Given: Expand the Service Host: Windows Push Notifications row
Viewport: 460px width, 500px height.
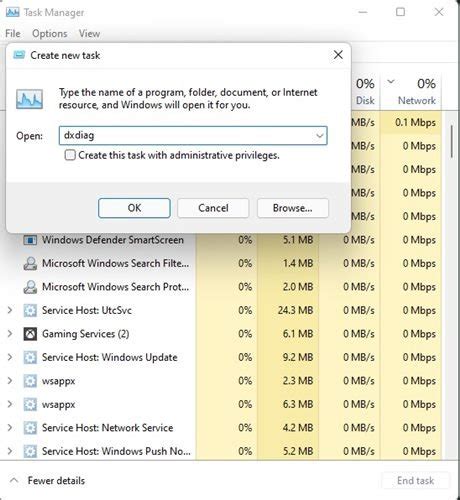Looking at the screenshot, I should coord(10,451).
